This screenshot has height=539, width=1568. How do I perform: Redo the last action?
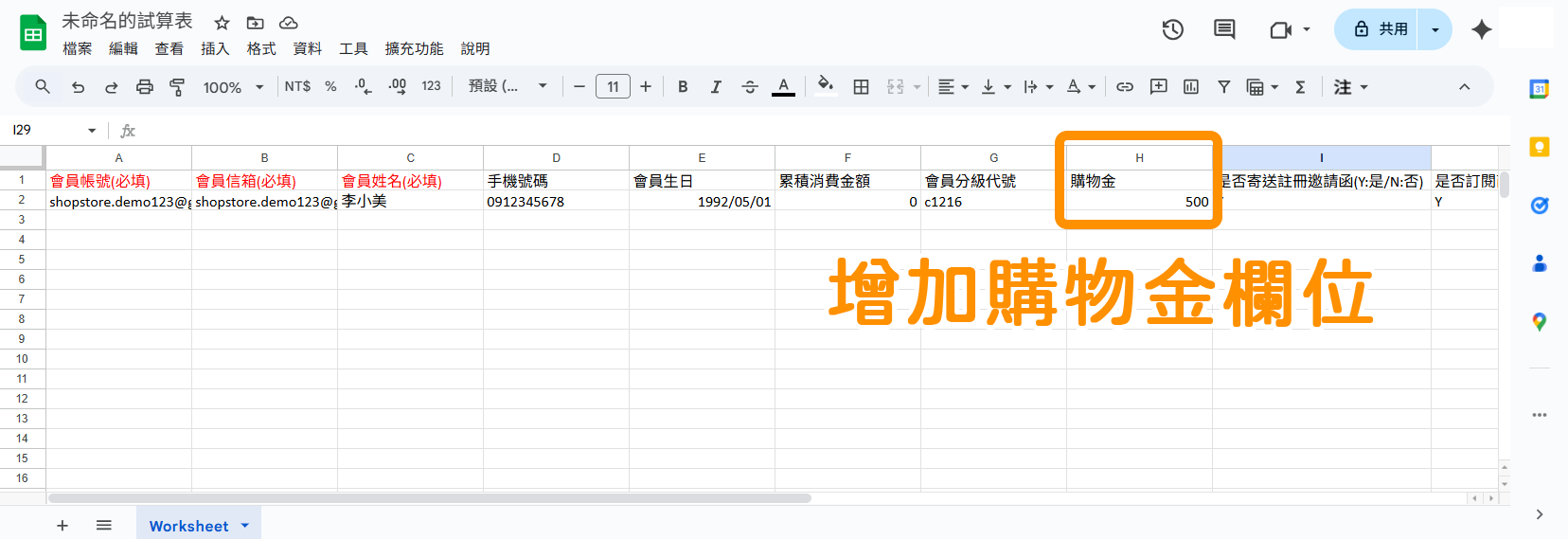[111, 87]
